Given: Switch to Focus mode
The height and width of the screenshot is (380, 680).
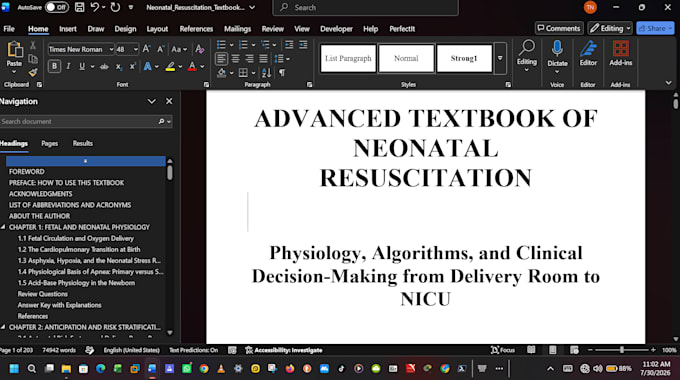Looking at the screenshot, I should click(x=503, y=350).
